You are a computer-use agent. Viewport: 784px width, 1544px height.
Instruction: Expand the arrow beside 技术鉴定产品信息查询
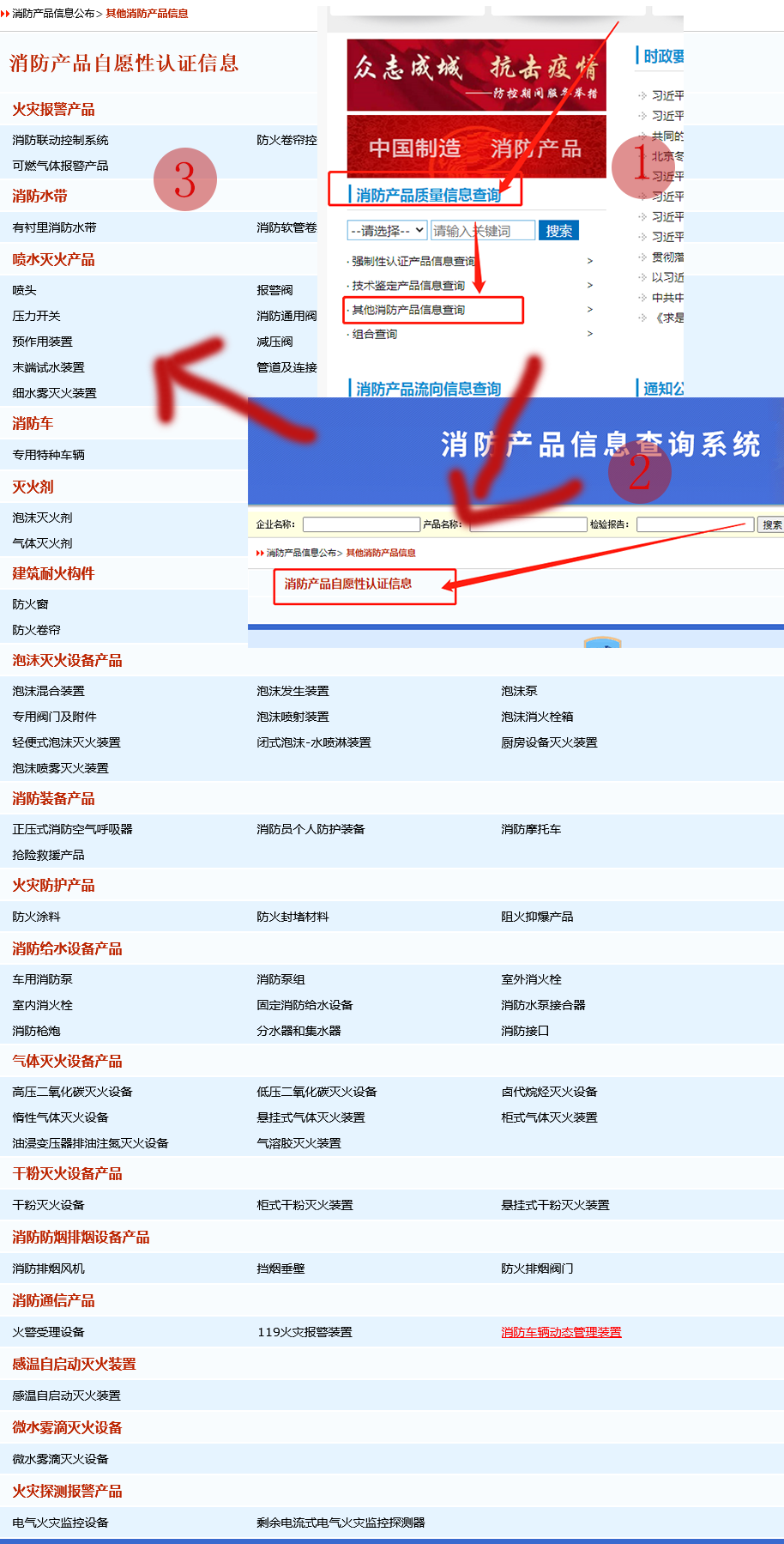589,285
